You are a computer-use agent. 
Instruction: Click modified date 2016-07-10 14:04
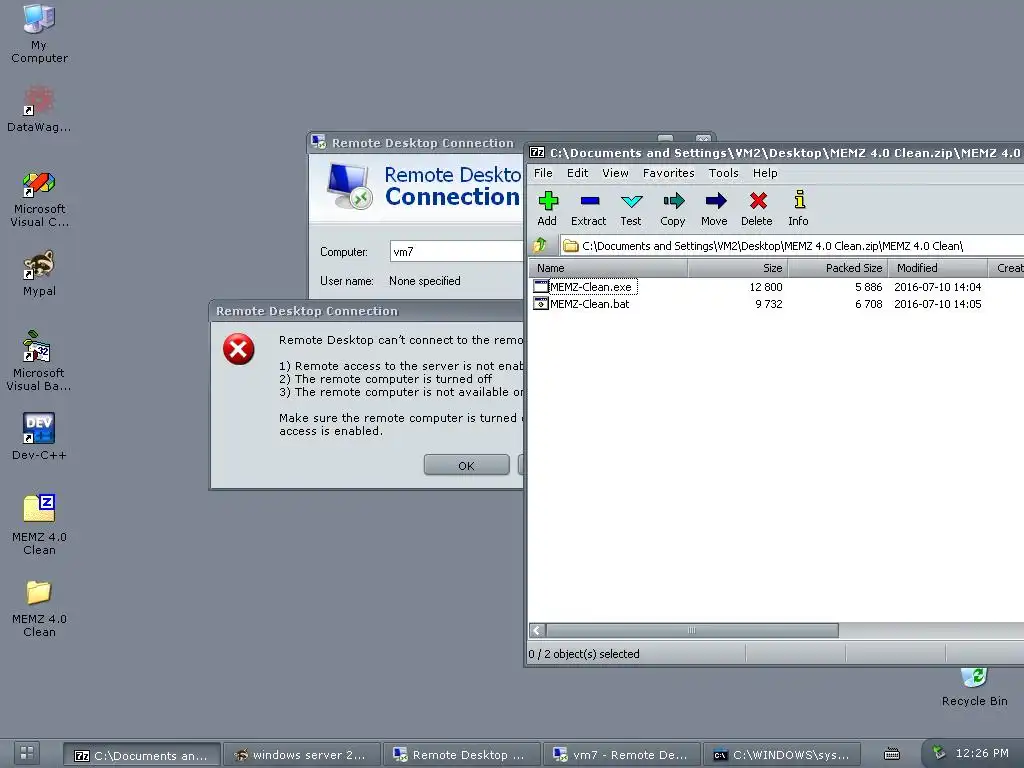coord(938,287)
